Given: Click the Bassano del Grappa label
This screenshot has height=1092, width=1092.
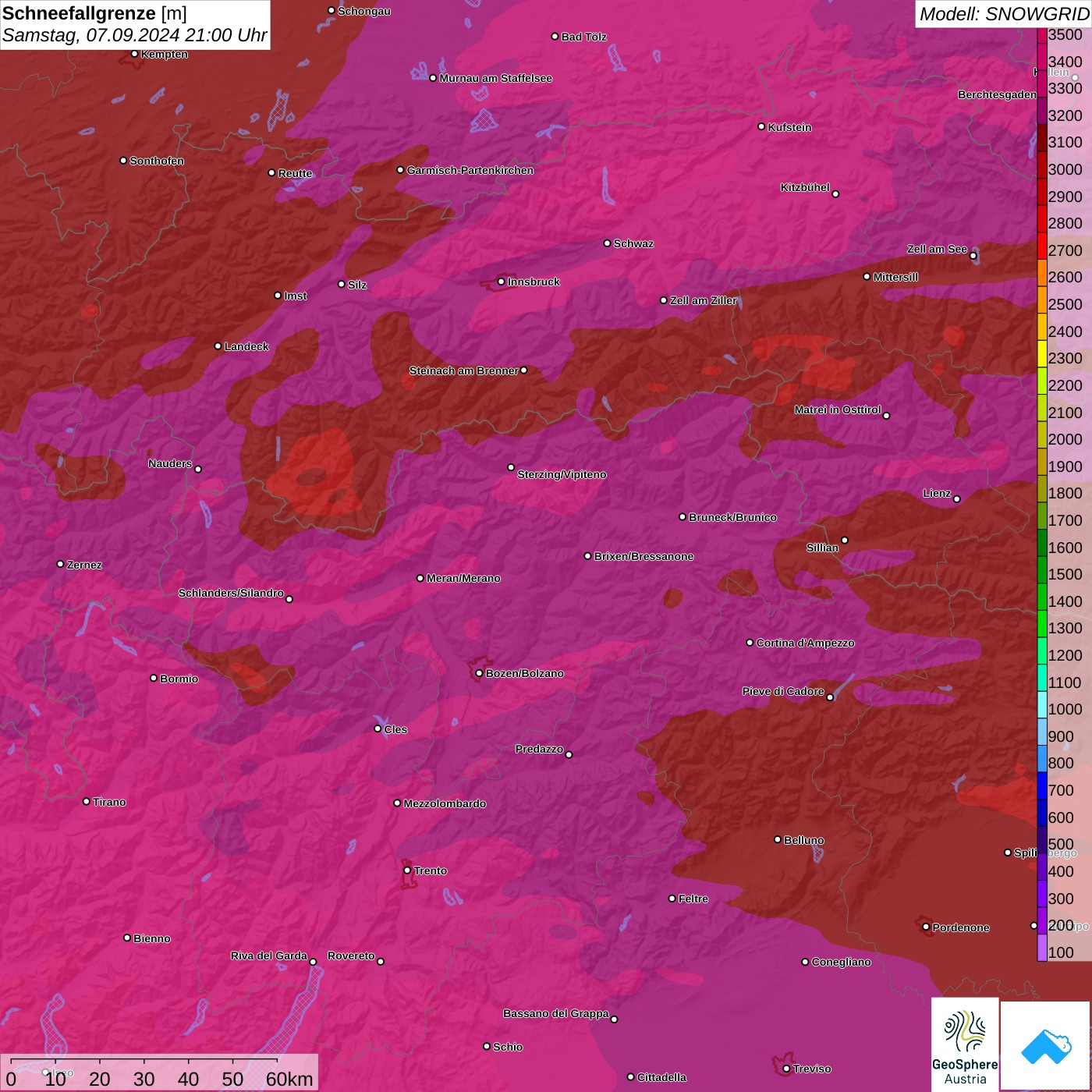Looking at the screenshot, I should [555, 1013].
